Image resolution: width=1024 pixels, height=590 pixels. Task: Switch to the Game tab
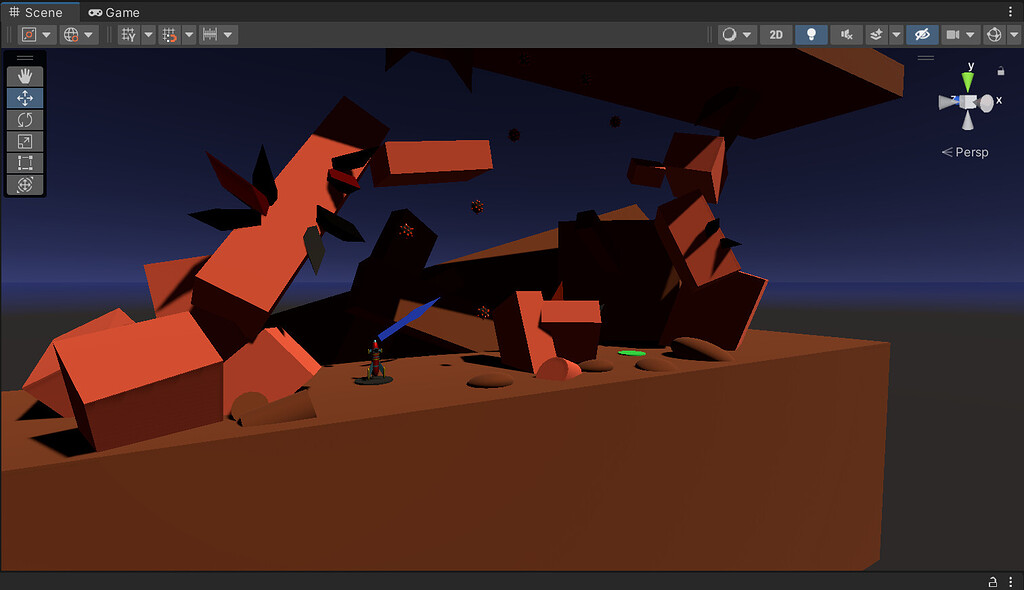pyautogui.click(x=114, y=12)
